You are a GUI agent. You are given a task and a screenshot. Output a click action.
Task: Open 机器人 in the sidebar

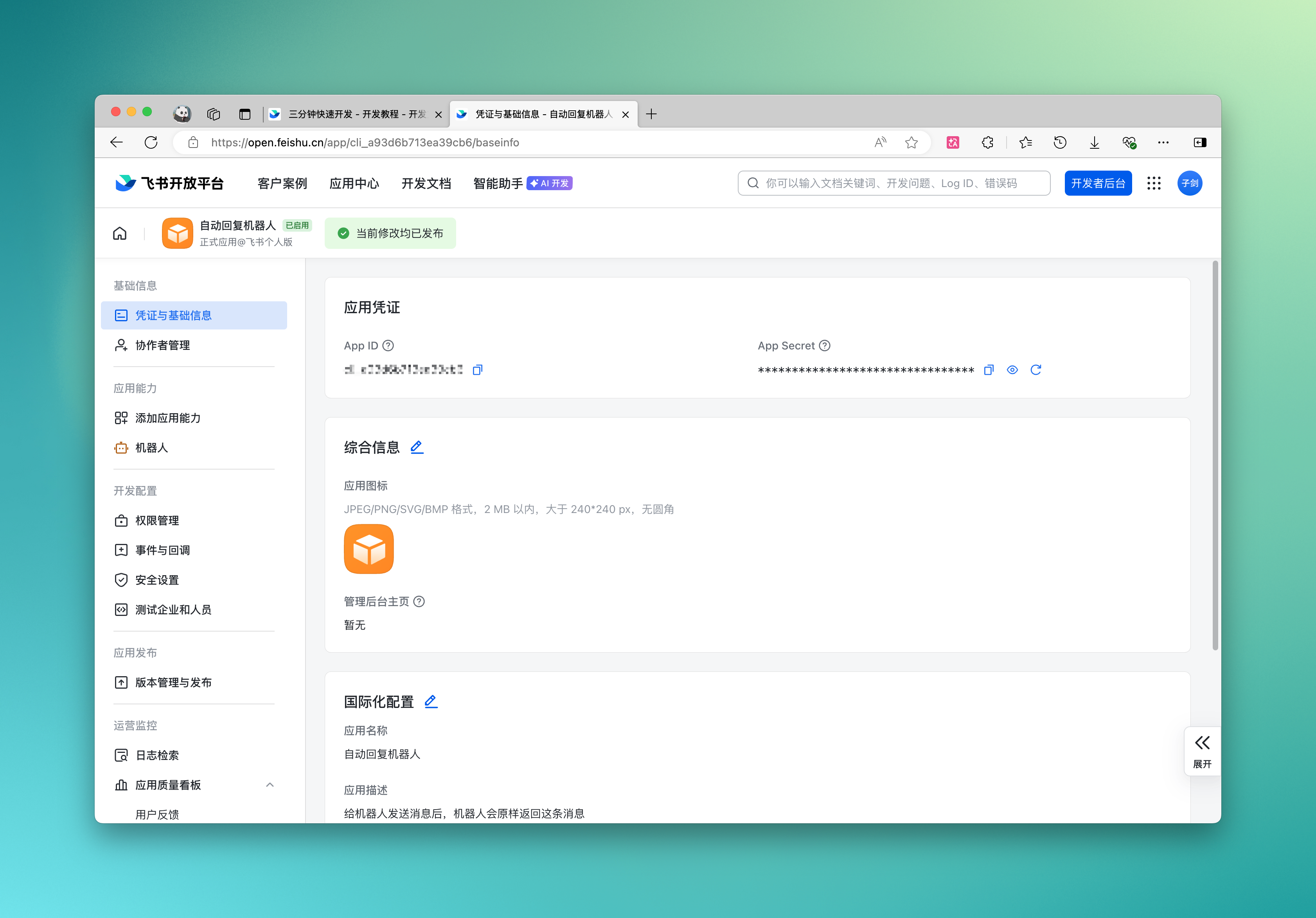click(152, 448)
